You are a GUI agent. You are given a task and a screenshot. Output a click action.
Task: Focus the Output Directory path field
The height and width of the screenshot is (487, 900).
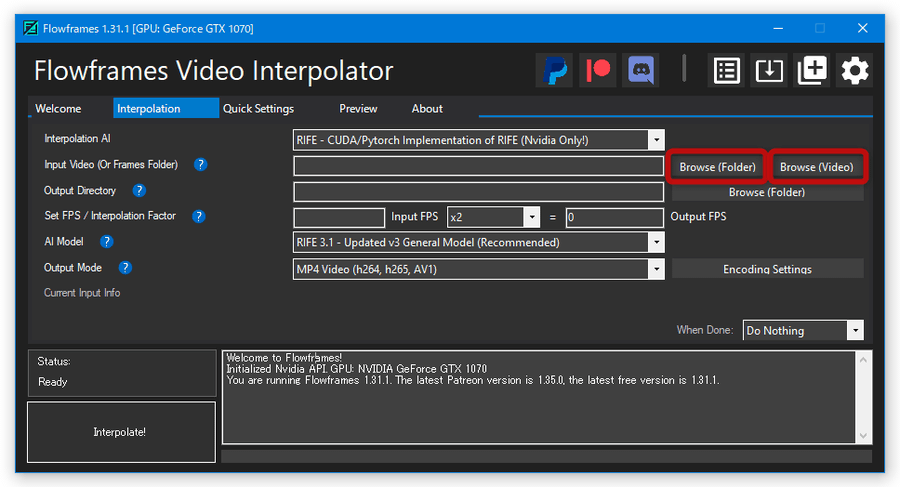[x=478, y=192]
